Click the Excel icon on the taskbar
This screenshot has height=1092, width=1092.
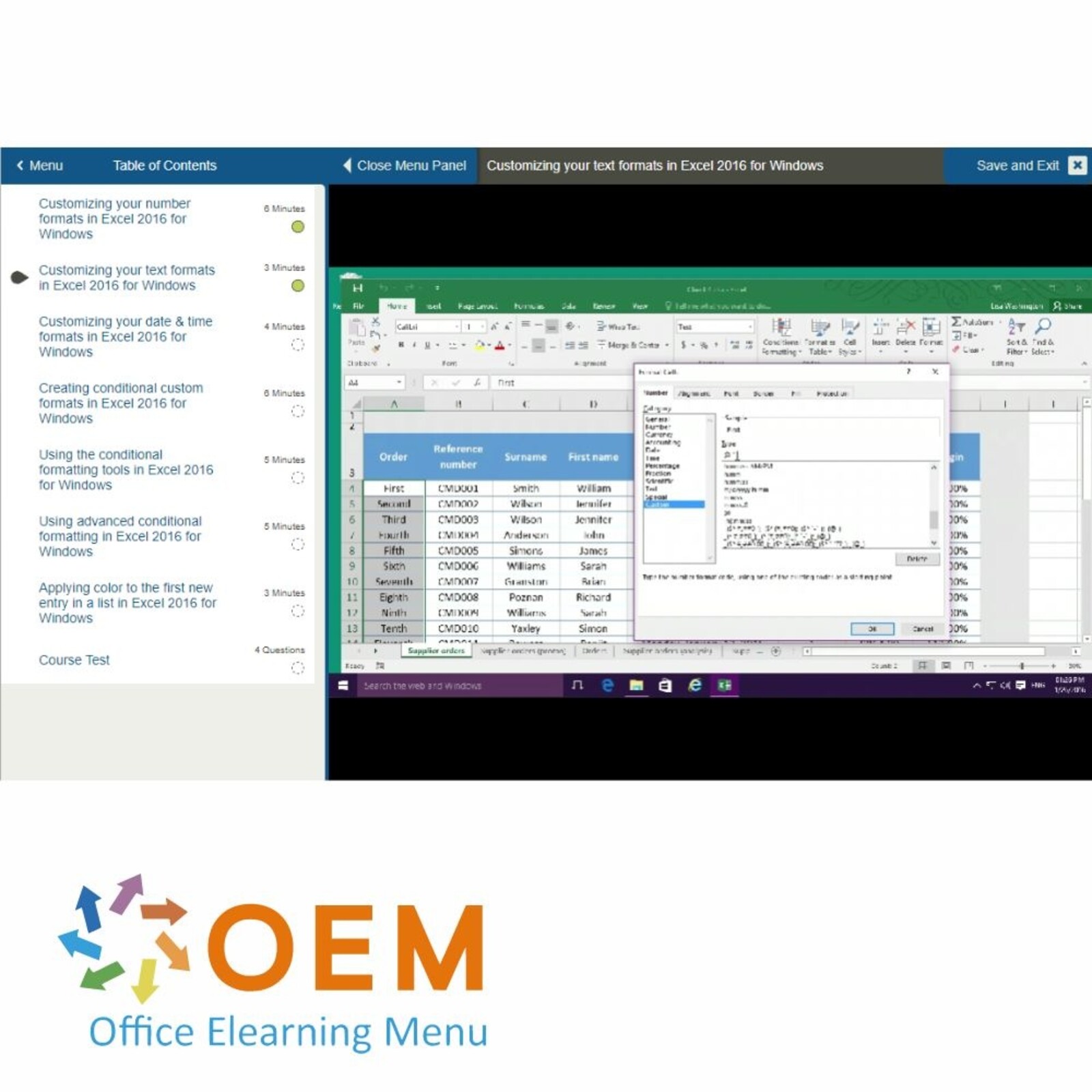[724, 685]
